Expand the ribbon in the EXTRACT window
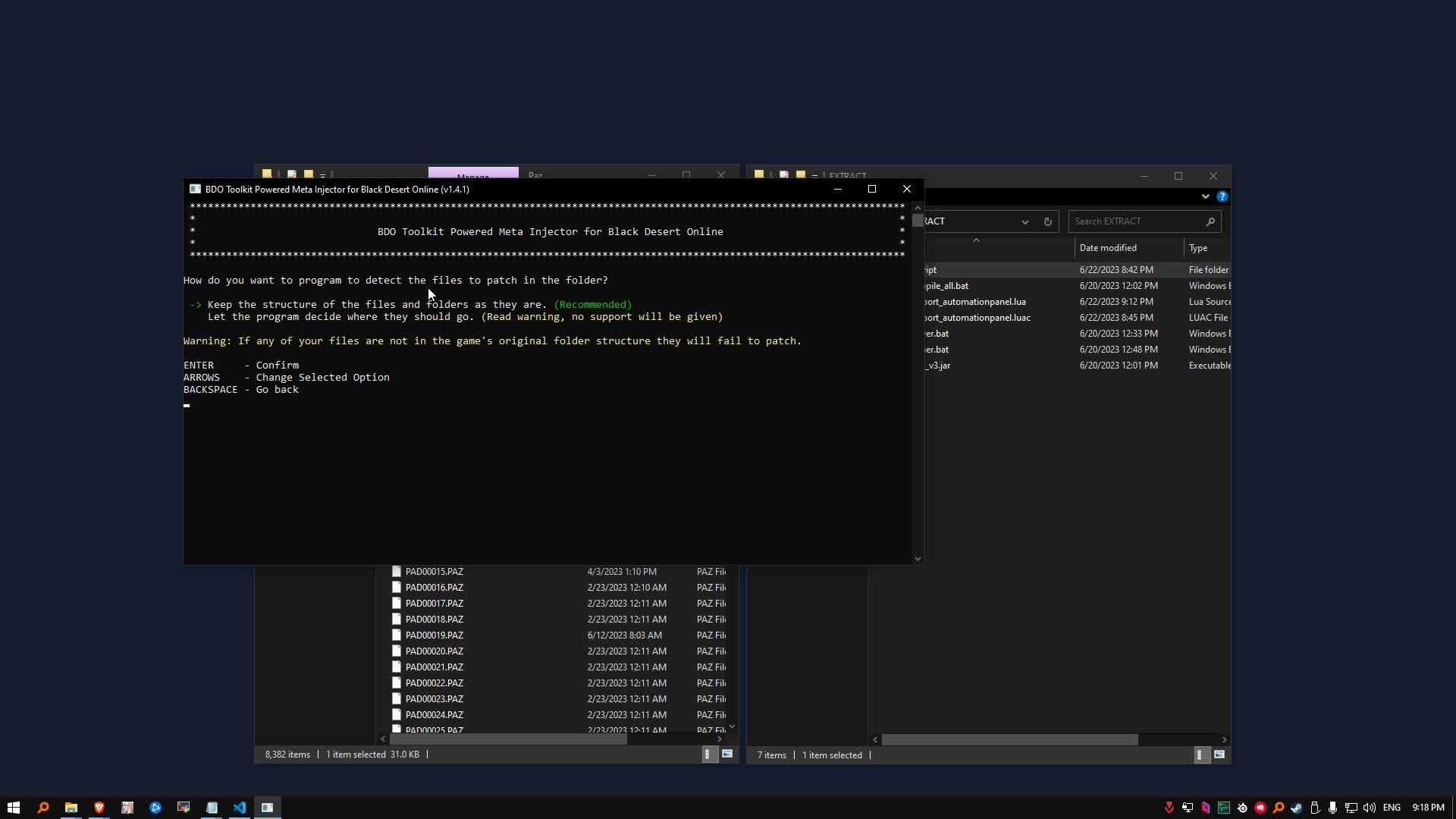The height and width of the screenshot is (819, 1456). coord(1205,196)
